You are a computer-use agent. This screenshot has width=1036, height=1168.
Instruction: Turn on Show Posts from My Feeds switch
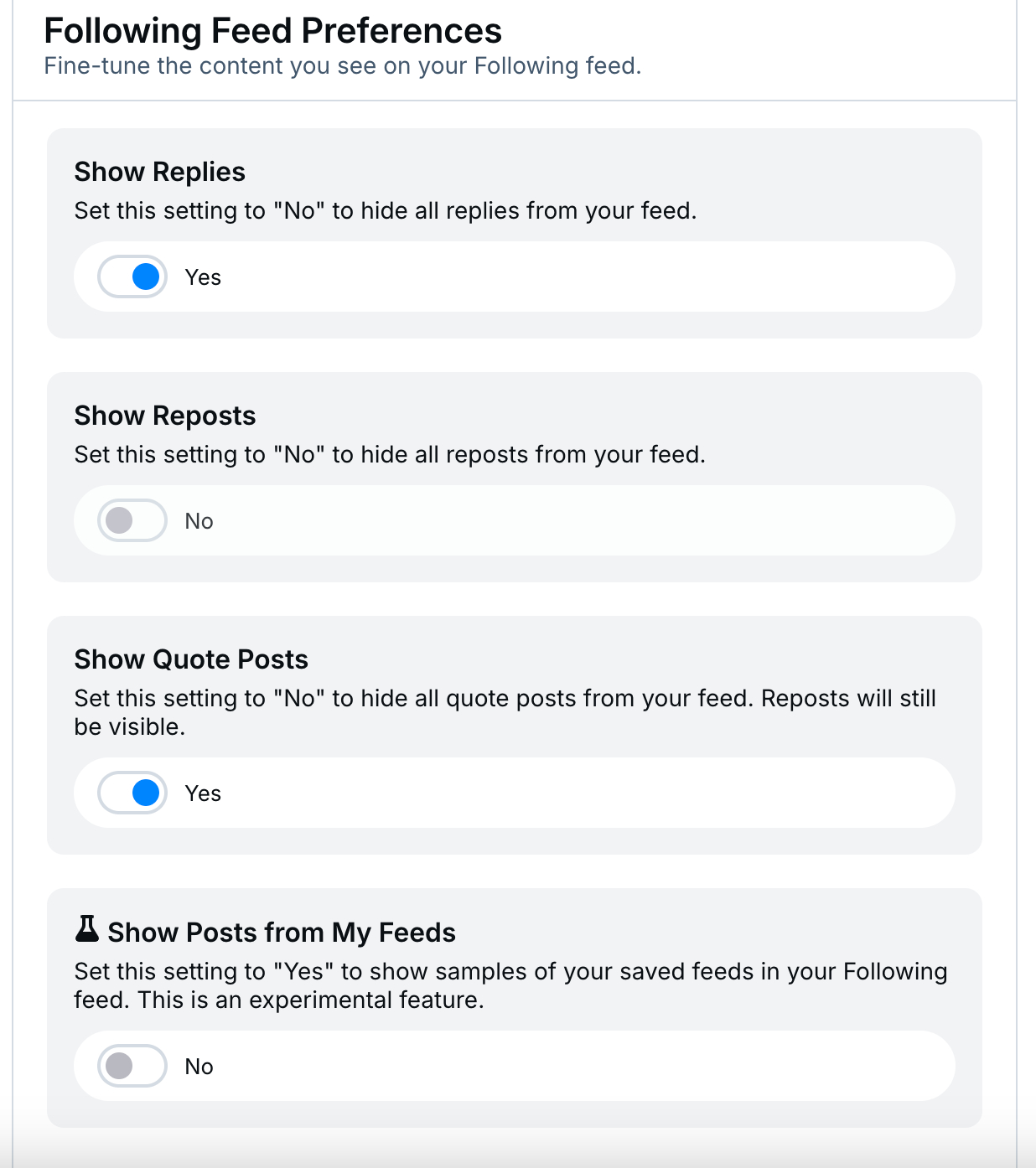(132, 1066)
